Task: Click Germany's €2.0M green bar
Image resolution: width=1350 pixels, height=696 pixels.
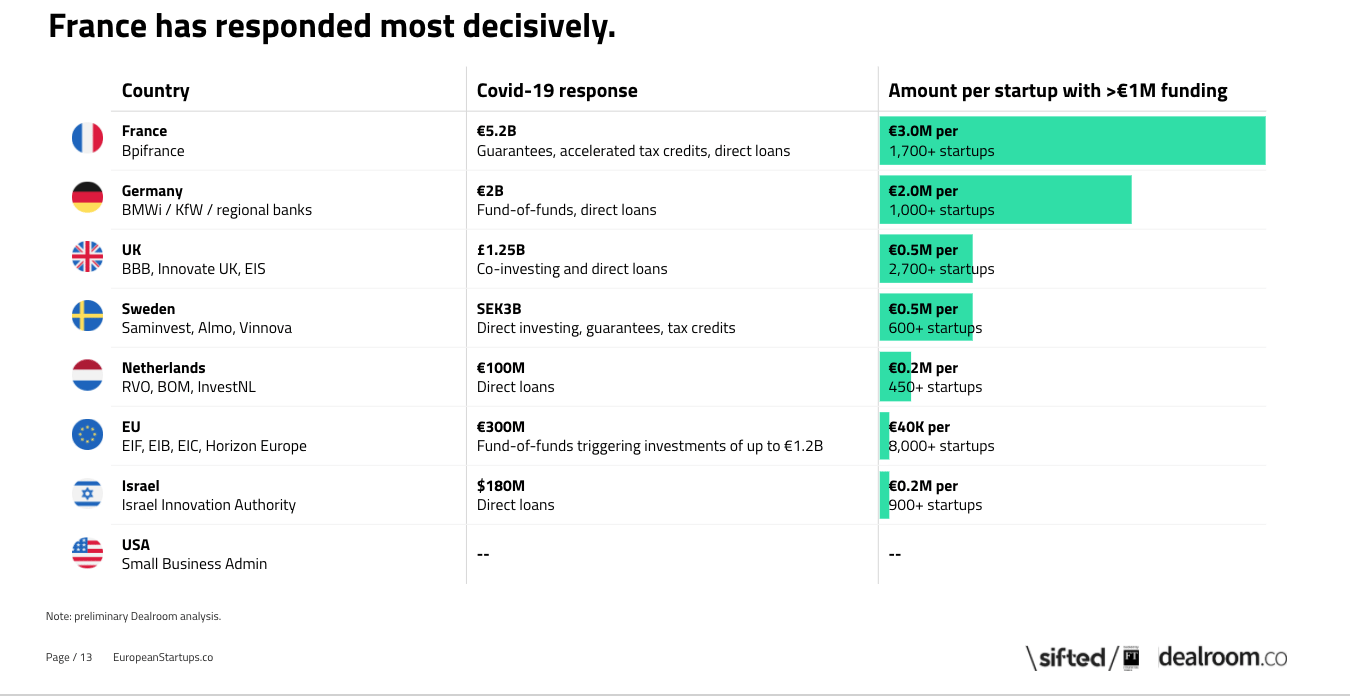Action: 1006,199
